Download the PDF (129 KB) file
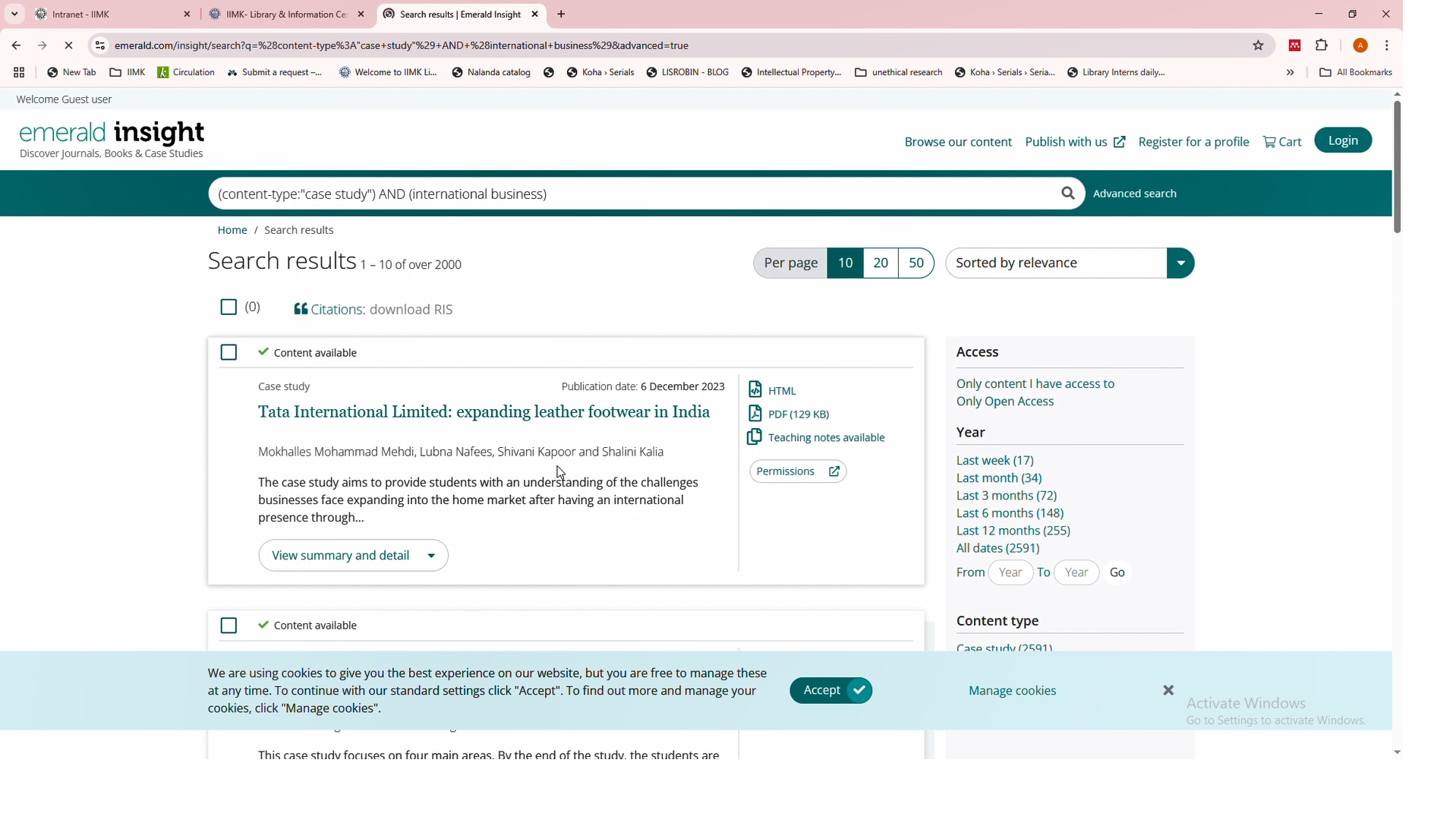 click(x=798, y=414)
